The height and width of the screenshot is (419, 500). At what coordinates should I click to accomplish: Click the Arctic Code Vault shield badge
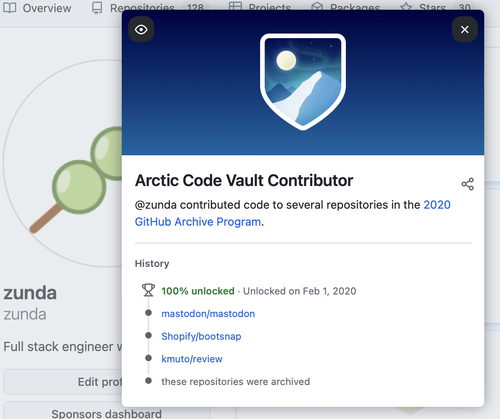303,82
